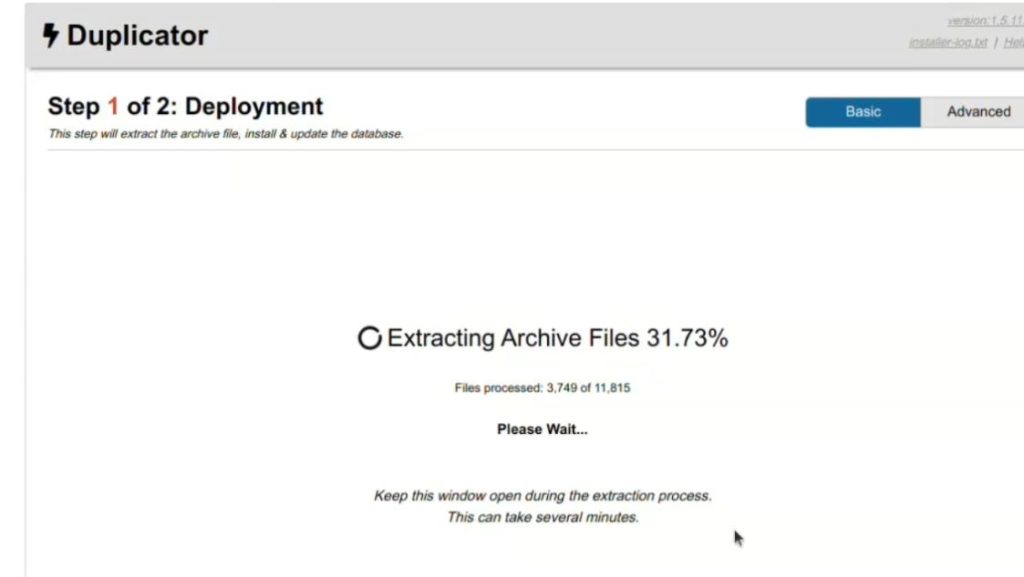Open the installer-log.txt link
This screenshot has width=1024, height=577.
tap(948, 42)
